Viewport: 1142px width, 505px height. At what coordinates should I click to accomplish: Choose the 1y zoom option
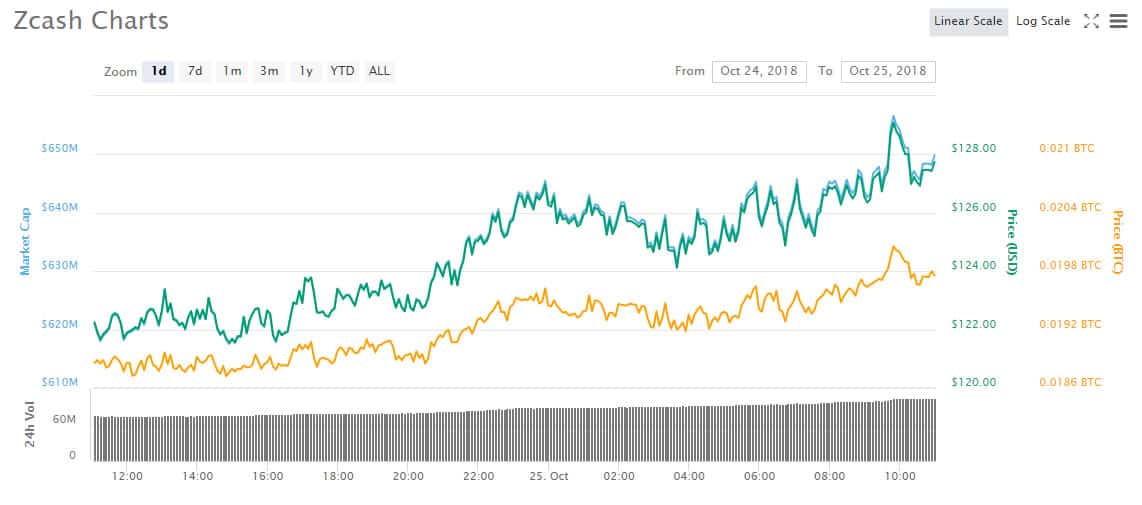(x=306, y=71)
